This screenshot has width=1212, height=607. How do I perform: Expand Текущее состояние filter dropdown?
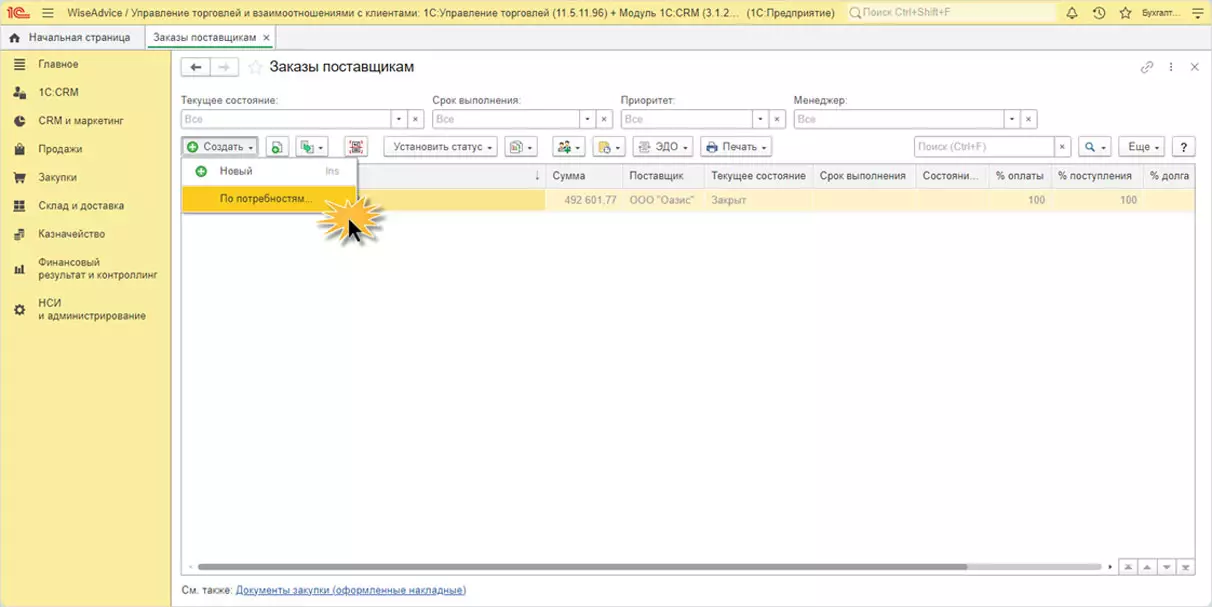(x=399, y=119)
